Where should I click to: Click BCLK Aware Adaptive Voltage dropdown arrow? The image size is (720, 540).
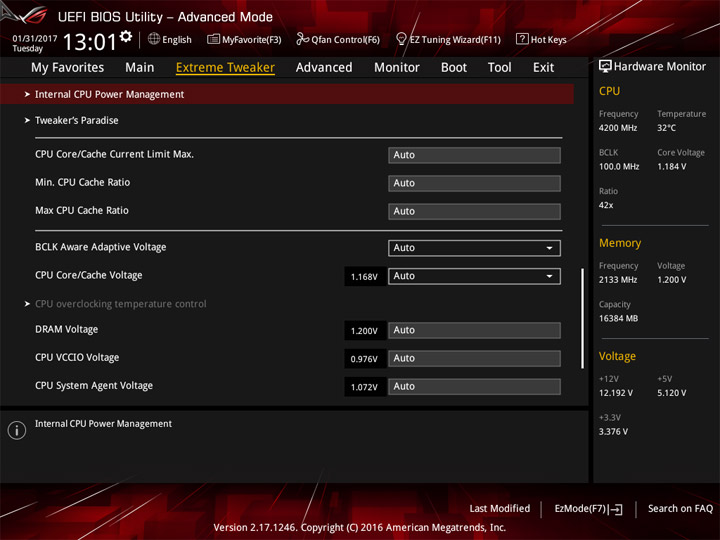coord(549,248)
